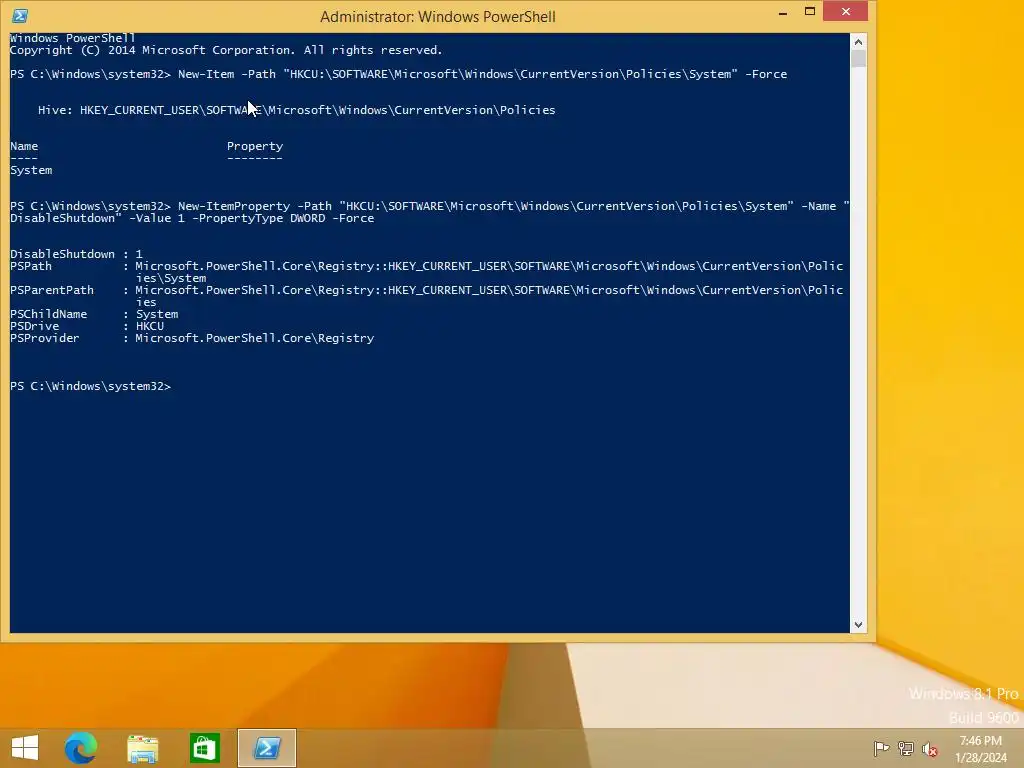Click the New-Item -Path command line

398,74
